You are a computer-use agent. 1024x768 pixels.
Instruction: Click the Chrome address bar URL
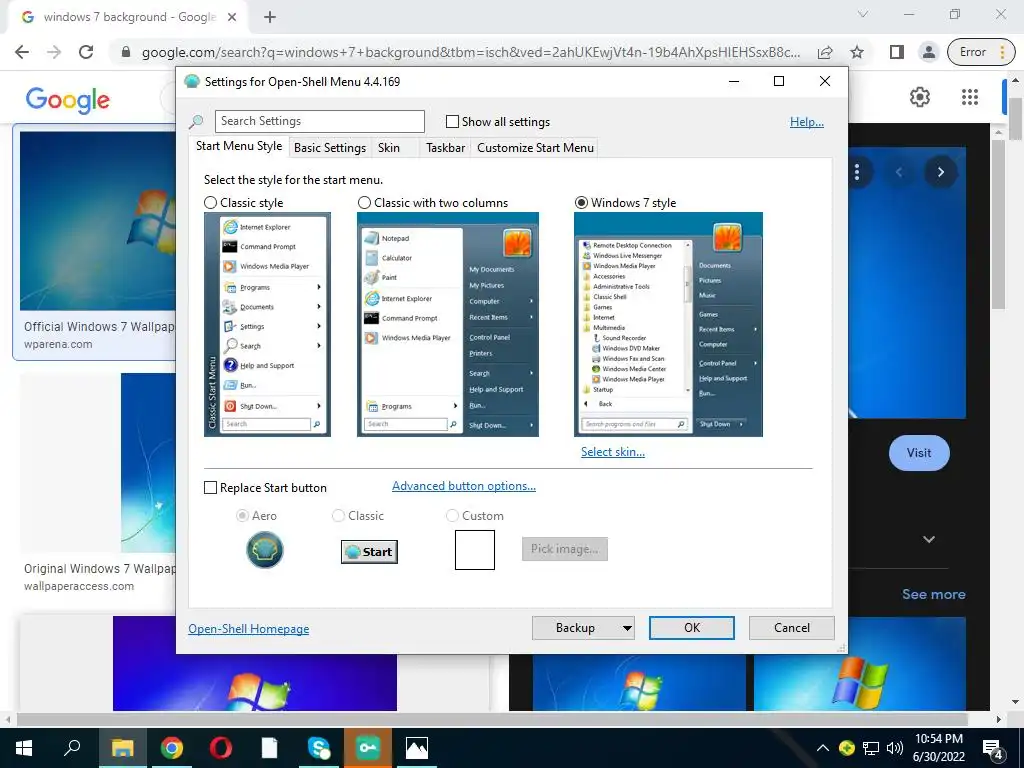tap(470, 52)
